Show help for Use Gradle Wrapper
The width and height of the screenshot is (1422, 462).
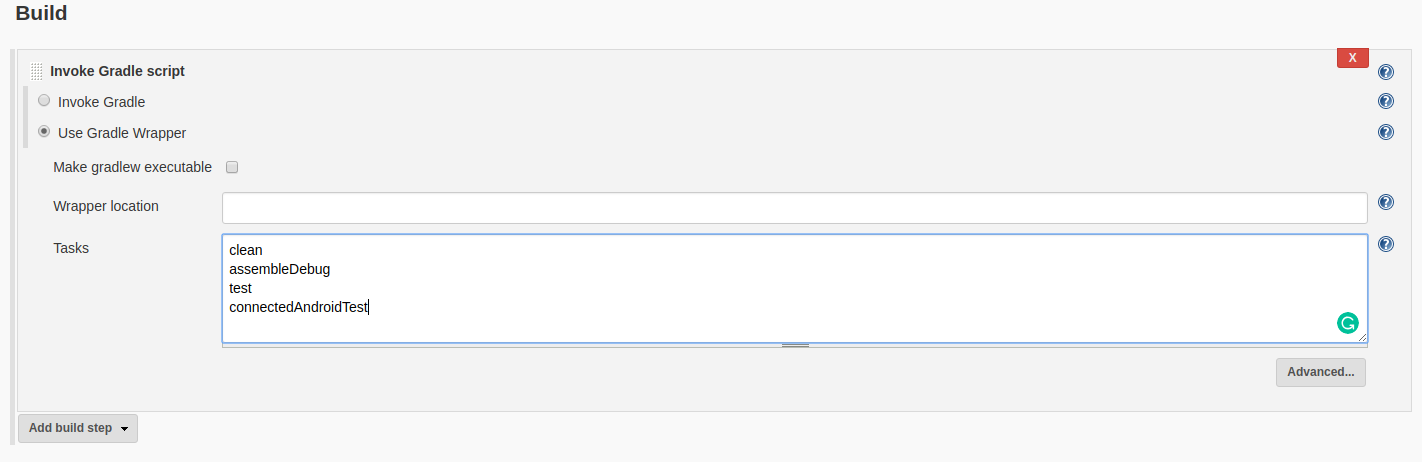click(x=1385, y=132)
